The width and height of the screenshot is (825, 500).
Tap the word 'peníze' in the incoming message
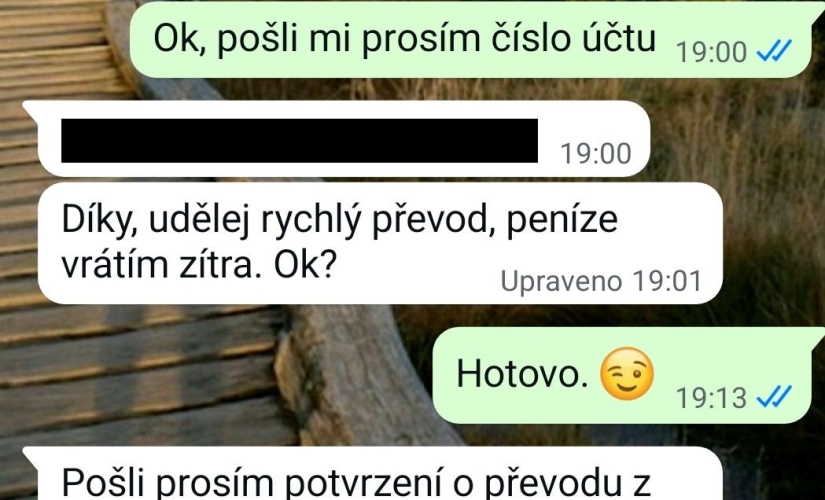561,220
